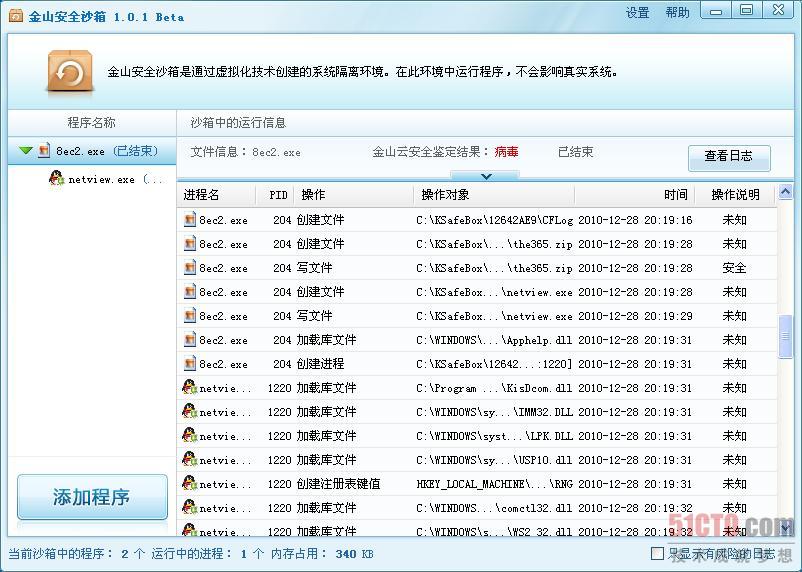The width and height of the screenshot is (802, 572).
Task: Open the 帮助 menu
Action: coord(677,13)
